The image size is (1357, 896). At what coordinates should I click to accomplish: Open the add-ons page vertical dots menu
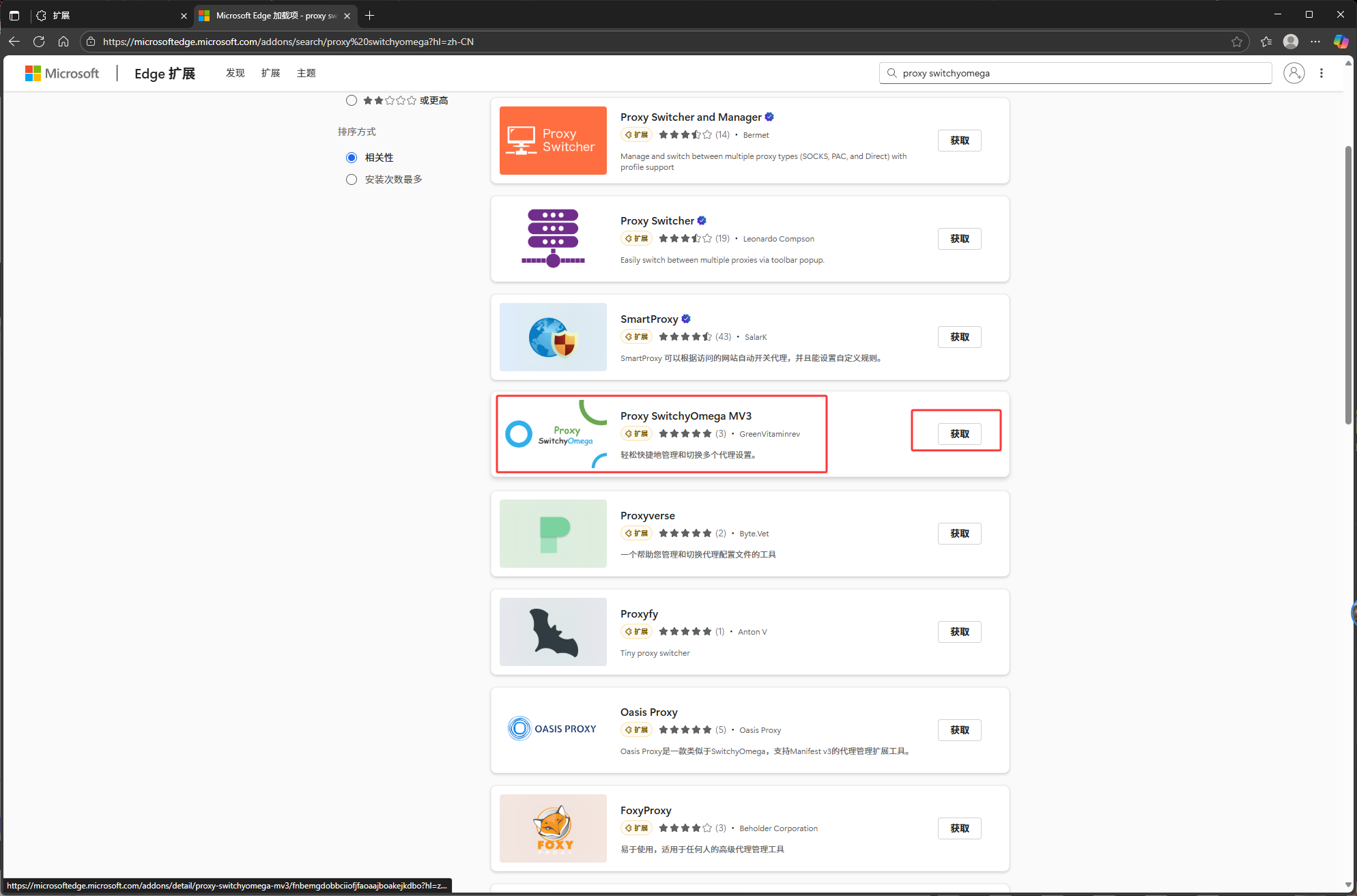[1322, 73]
